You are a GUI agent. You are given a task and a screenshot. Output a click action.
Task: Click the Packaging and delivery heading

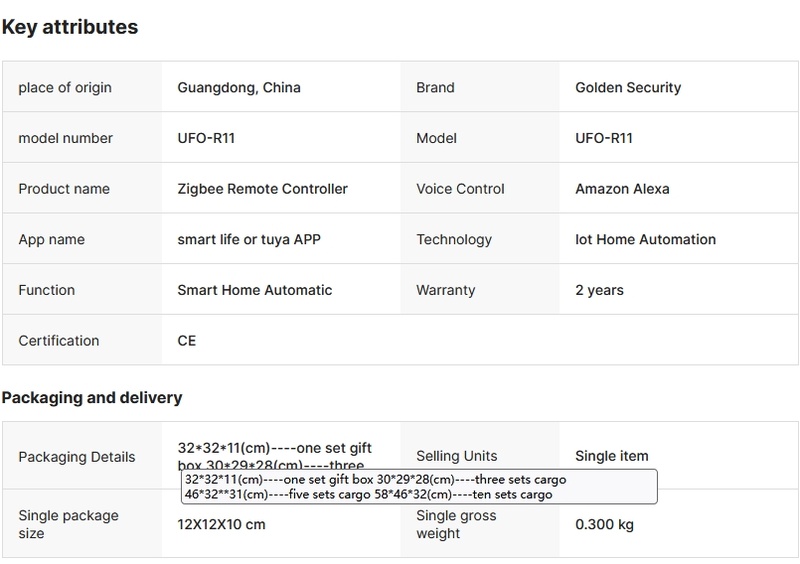92,398
